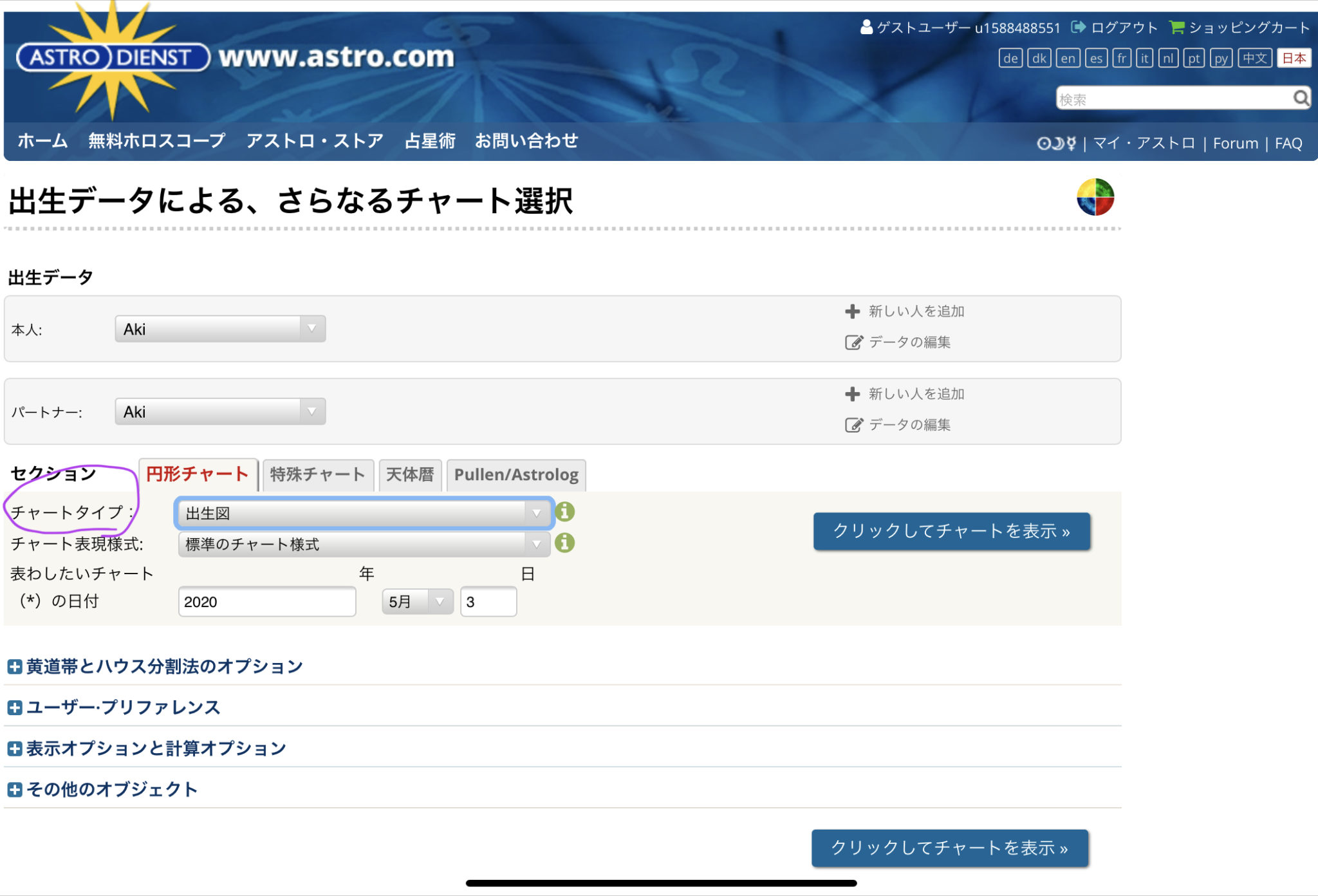Open the 無料ホロスコープ menu

[156, 141]
